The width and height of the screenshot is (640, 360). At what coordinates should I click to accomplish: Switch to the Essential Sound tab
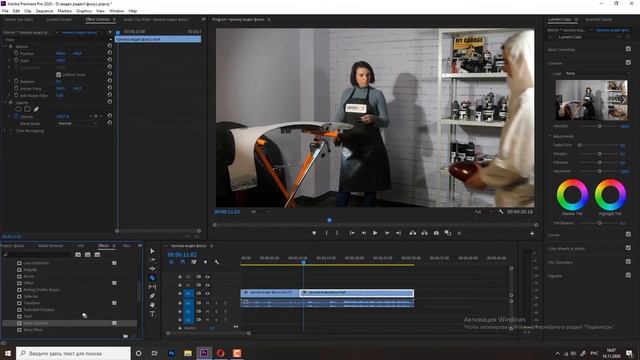point(599,19)
